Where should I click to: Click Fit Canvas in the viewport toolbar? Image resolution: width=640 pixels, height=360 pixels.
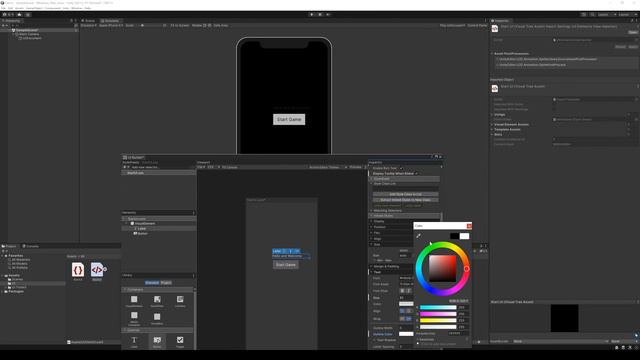click(x=229, y=167)
